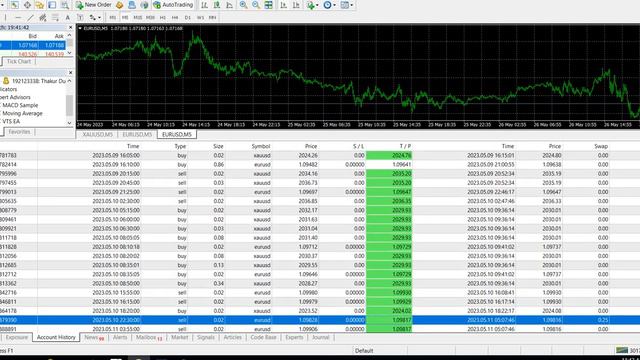Expand the Periods clock dropdown arrow

click(334, 5)
